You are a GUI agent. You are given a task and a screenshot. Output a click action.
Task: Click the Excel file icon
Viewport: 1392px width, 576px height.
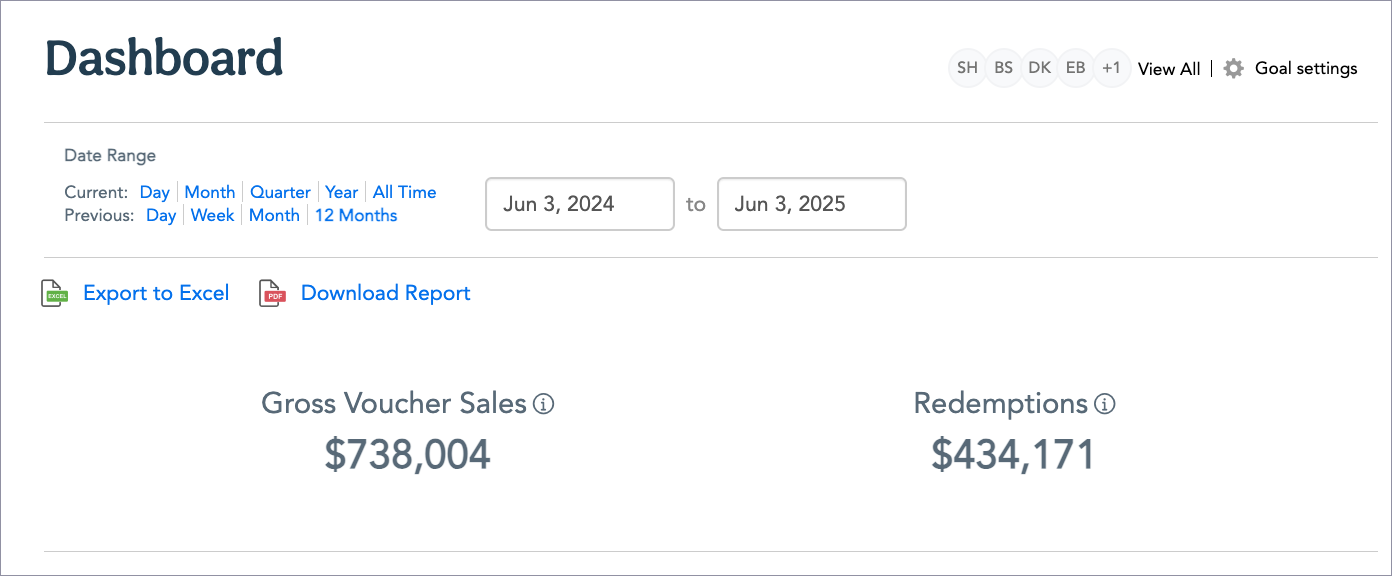(54, 293)
